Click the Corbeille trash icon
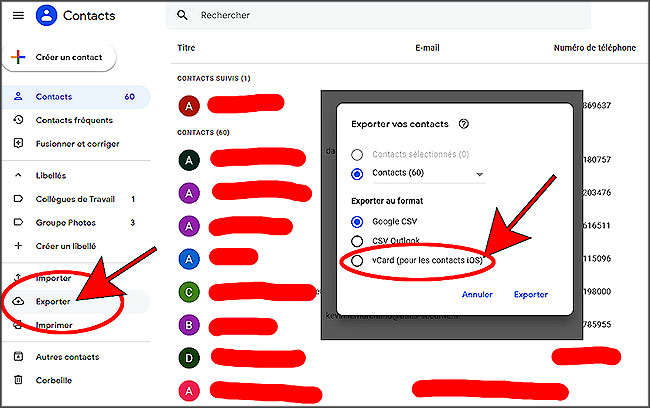Viewport: 650px width, 408px height. [x=18, y=380]
